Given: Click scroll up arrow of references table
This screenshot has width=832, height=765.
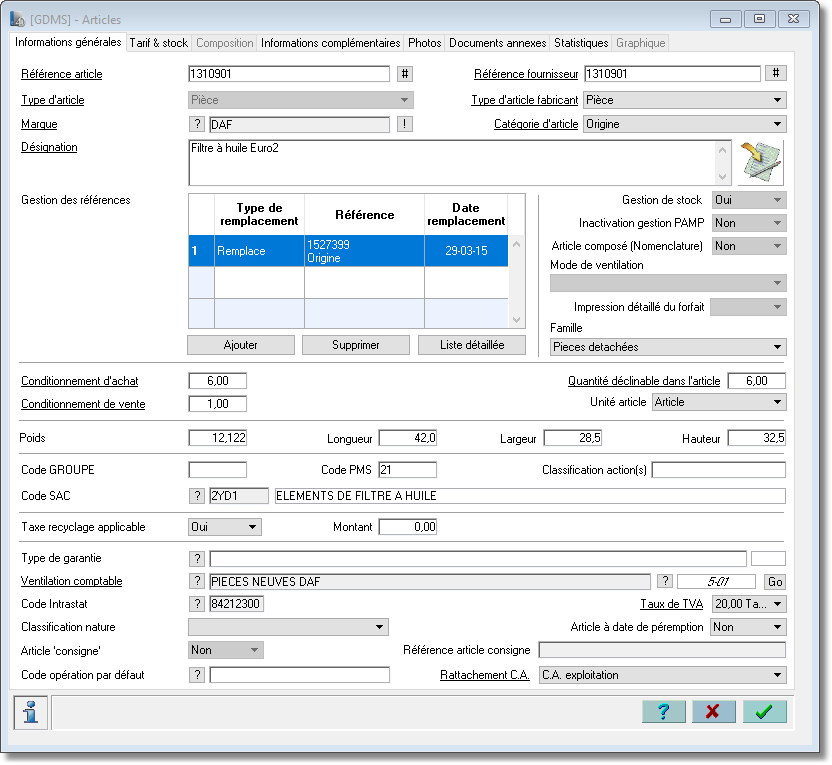Looking at the screenshot, I should point(516,244).
